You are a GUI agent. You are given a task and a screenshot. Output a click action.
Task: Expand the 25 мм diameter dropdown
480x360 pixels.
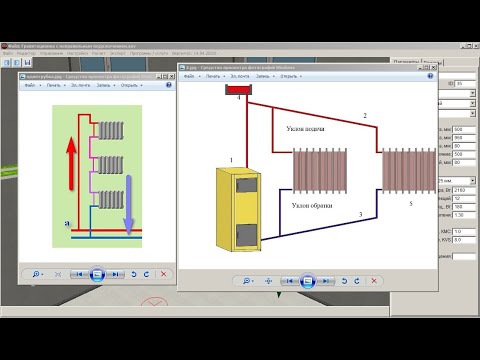tap(472, 181)
